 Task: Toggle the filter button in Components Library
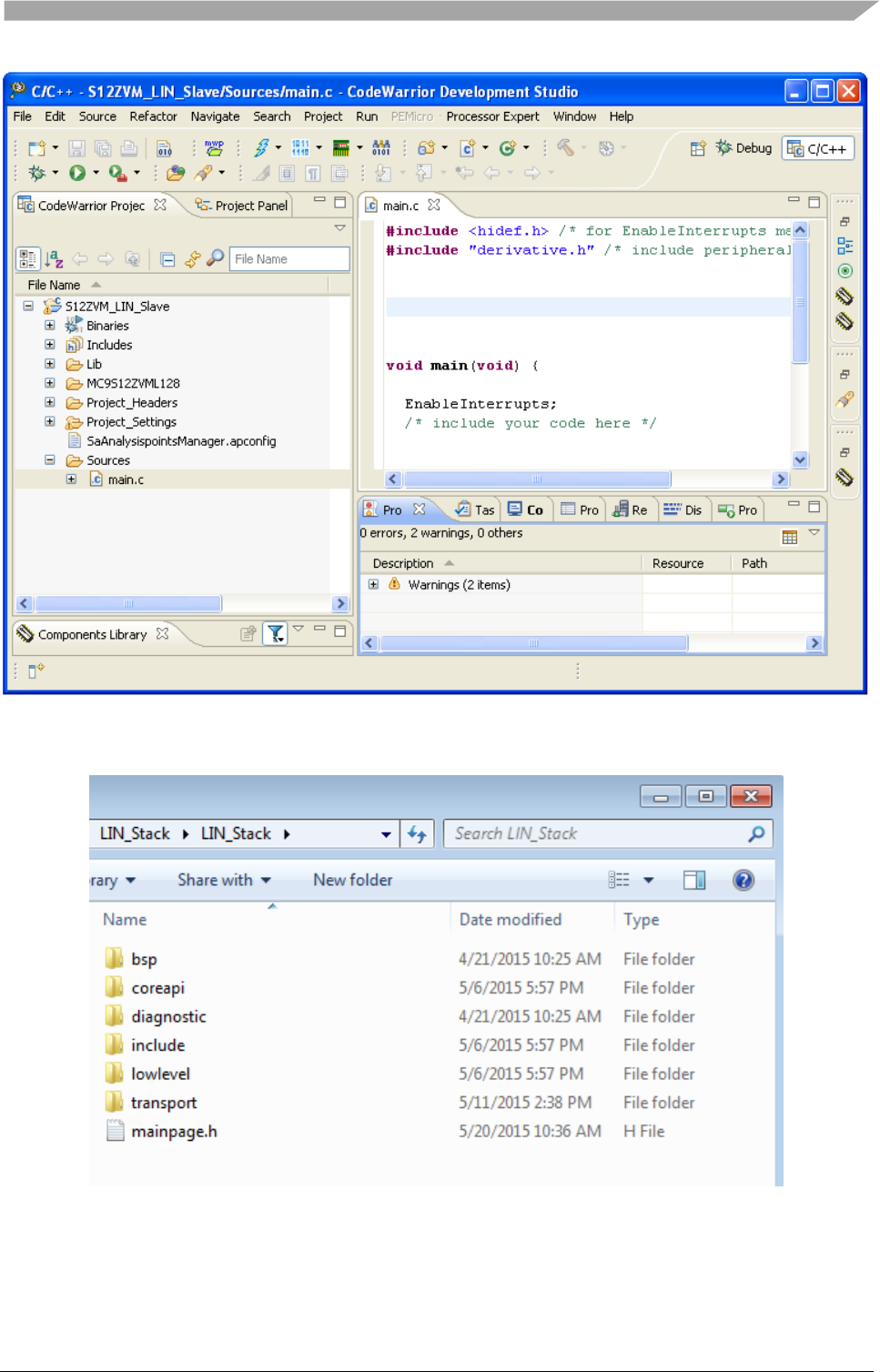tap(275, 634)
